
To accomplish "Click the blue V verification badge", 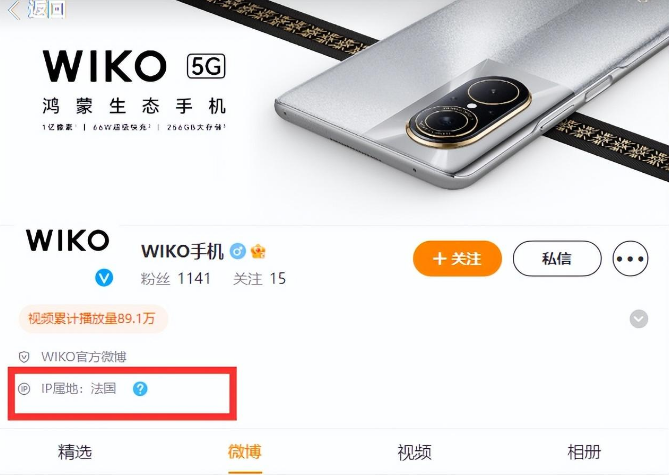I will coord(104,278).
